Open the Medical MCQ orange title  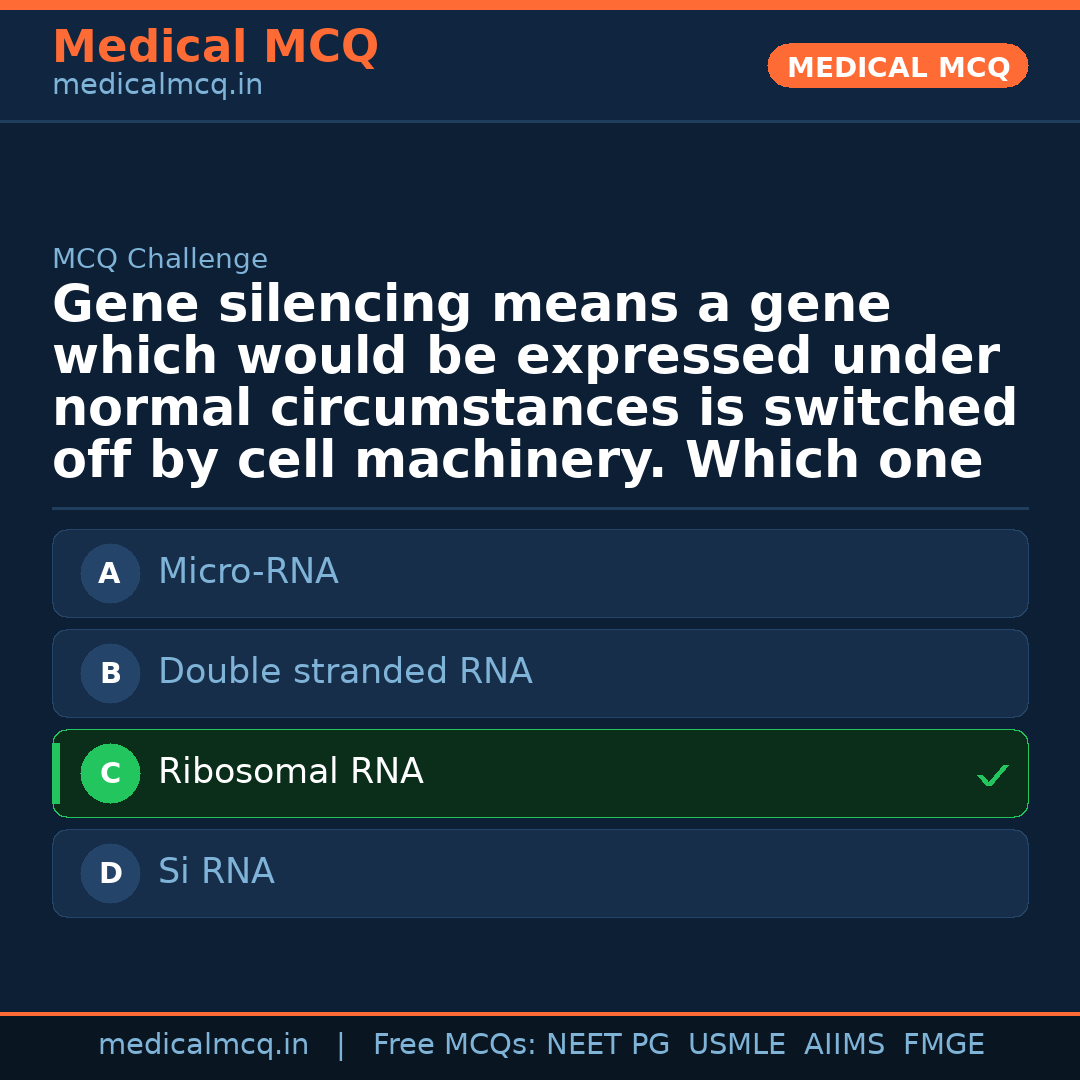click(215, 47)
